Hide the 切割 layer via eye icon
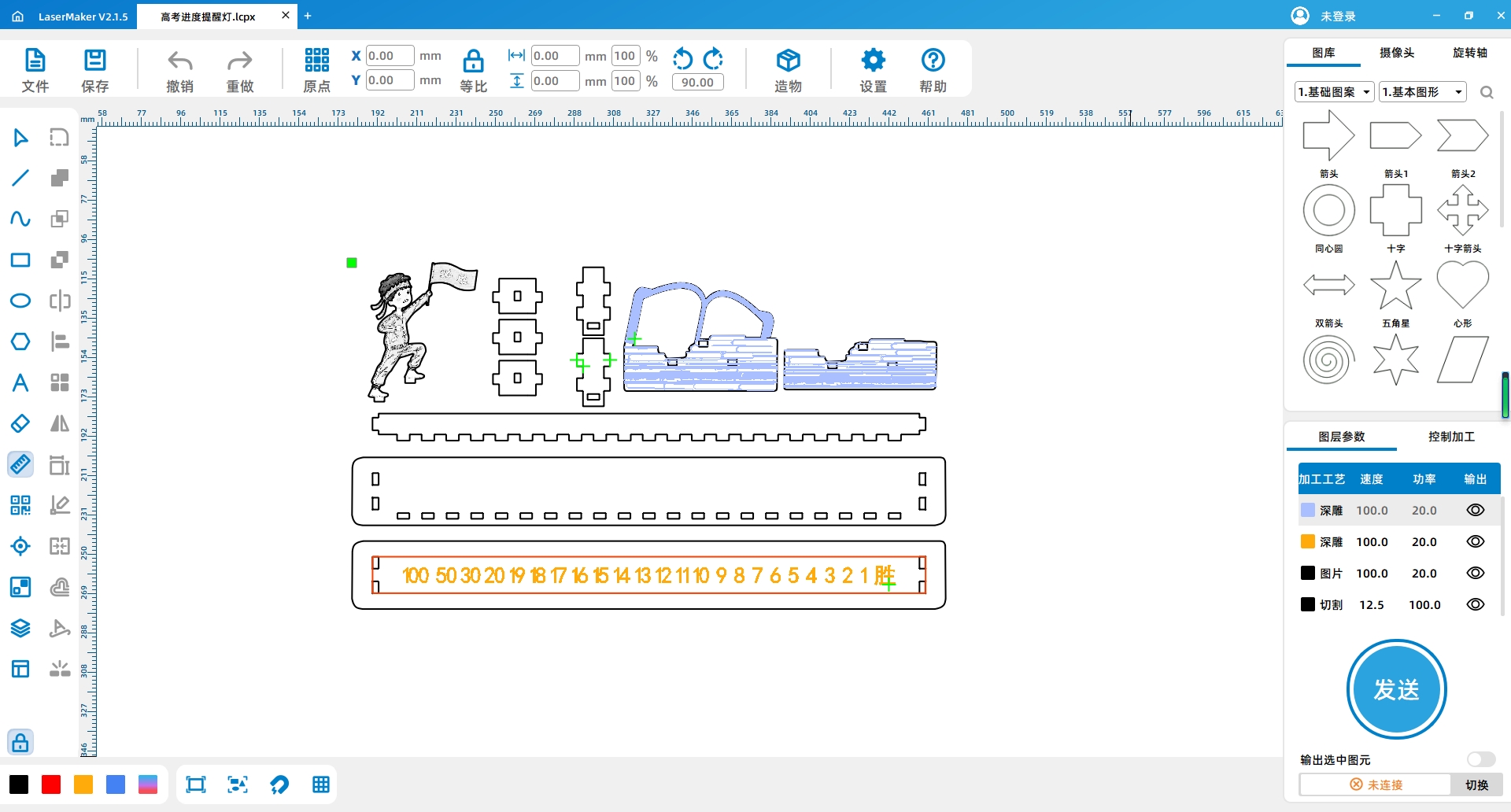 (x=1476, y=604)
